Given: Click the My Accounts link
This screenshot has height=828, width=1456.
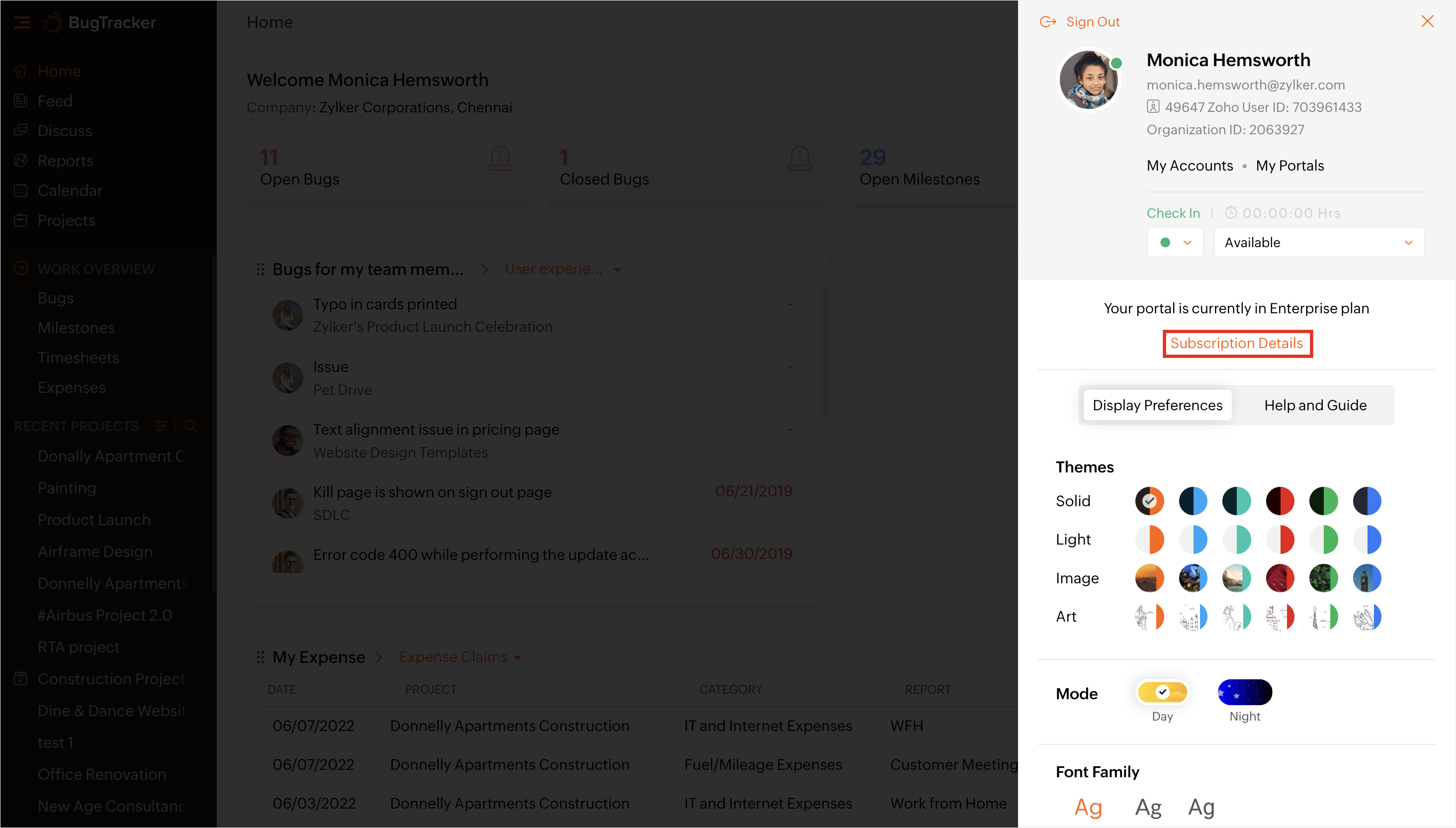Looking at the screenshot, I should click(x=1190, y=166).
